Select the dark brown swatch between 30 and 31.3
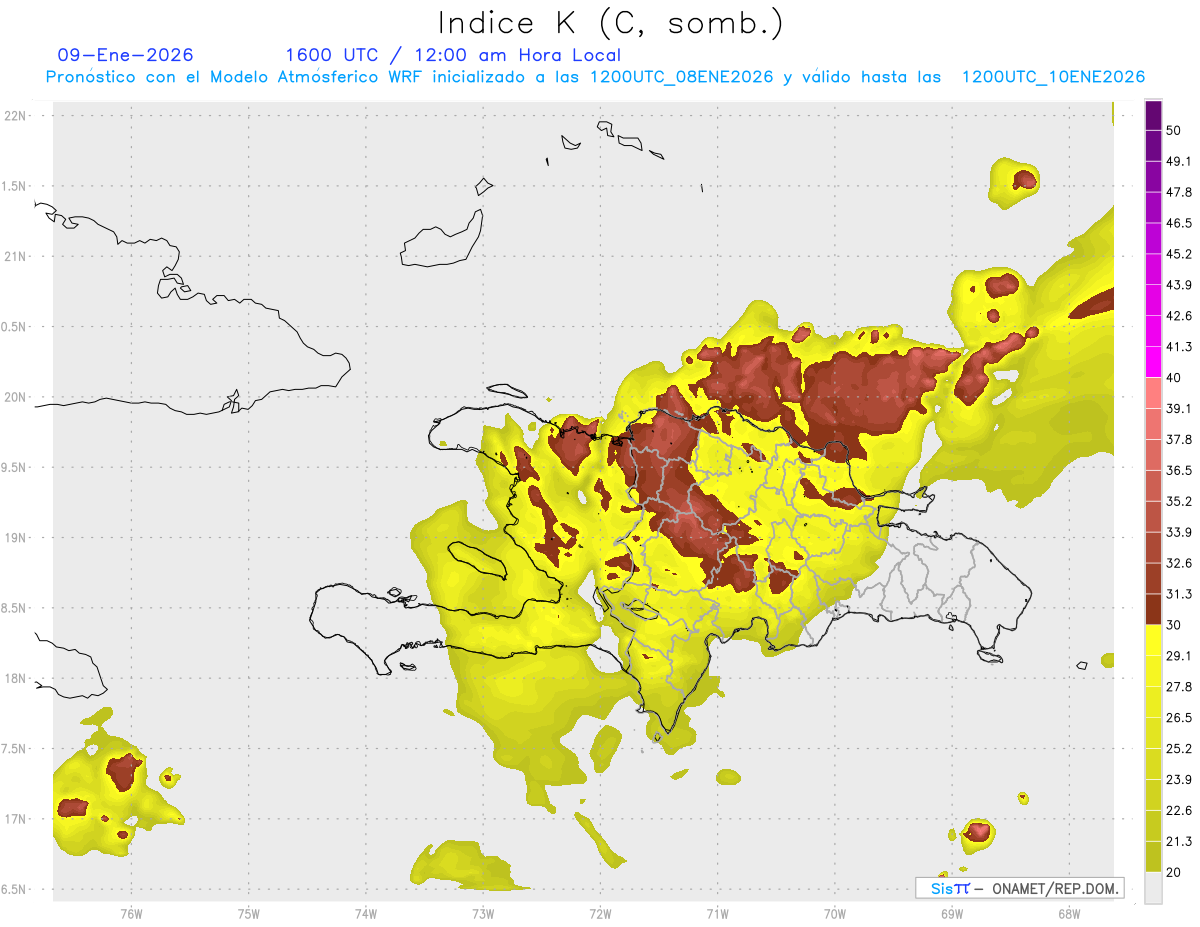 click(x=1153, y=609)
